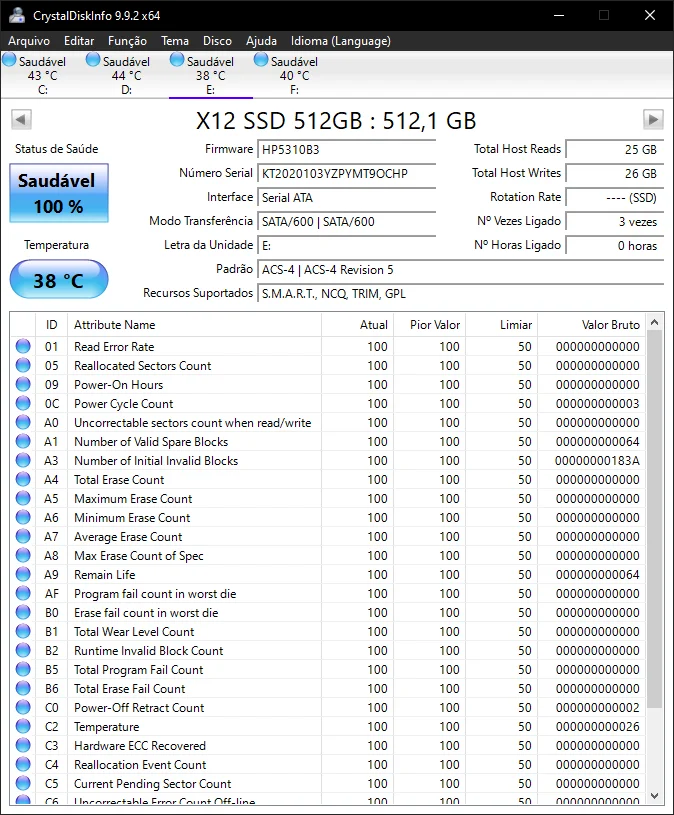Open the Disco menu
674x815 pixels.
coord(217,41)
